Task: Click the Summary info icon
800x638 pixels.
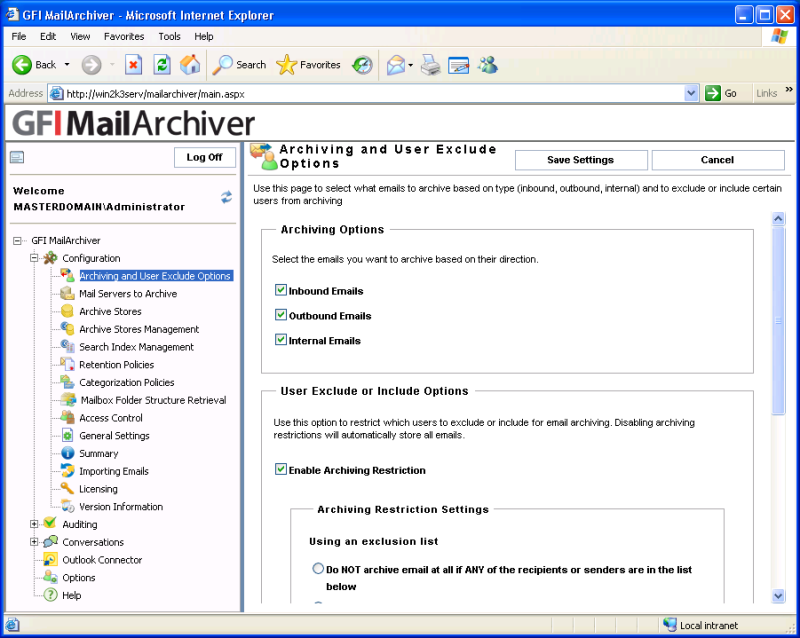Action: 67,453
